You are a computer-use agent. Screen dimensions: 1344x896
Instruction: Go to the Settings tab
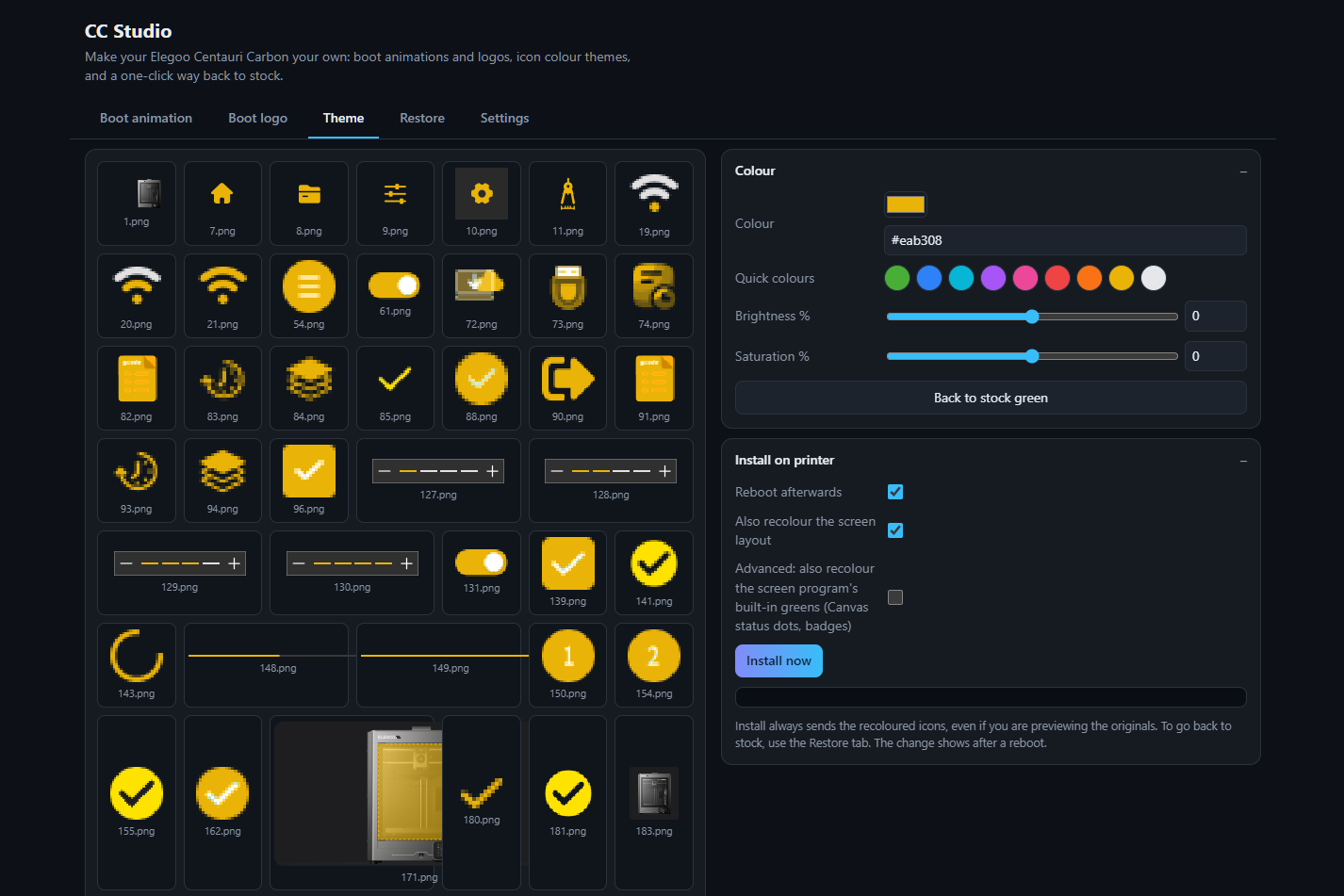click(x=504, y=119)
